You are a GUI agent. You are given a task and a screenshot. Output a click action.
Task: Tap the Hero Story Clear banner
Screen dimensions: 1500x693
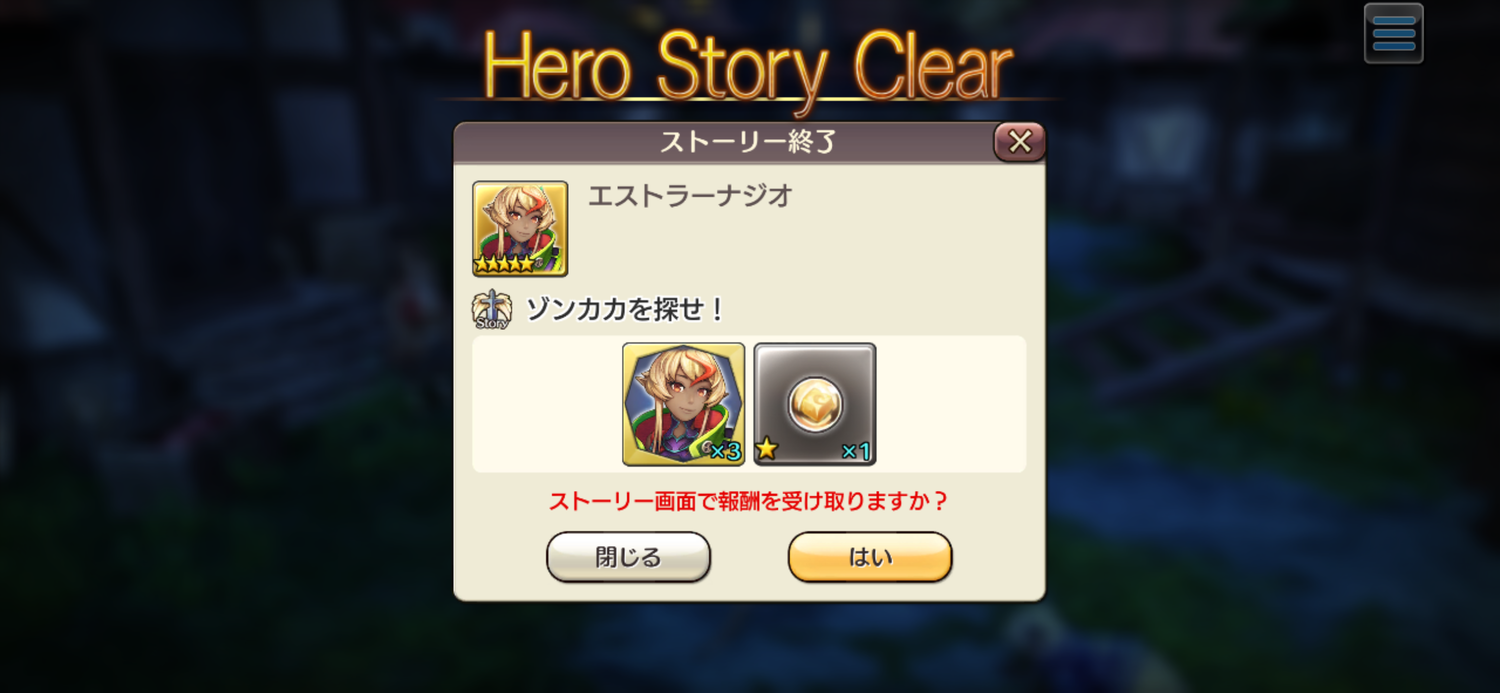(748, 65)
